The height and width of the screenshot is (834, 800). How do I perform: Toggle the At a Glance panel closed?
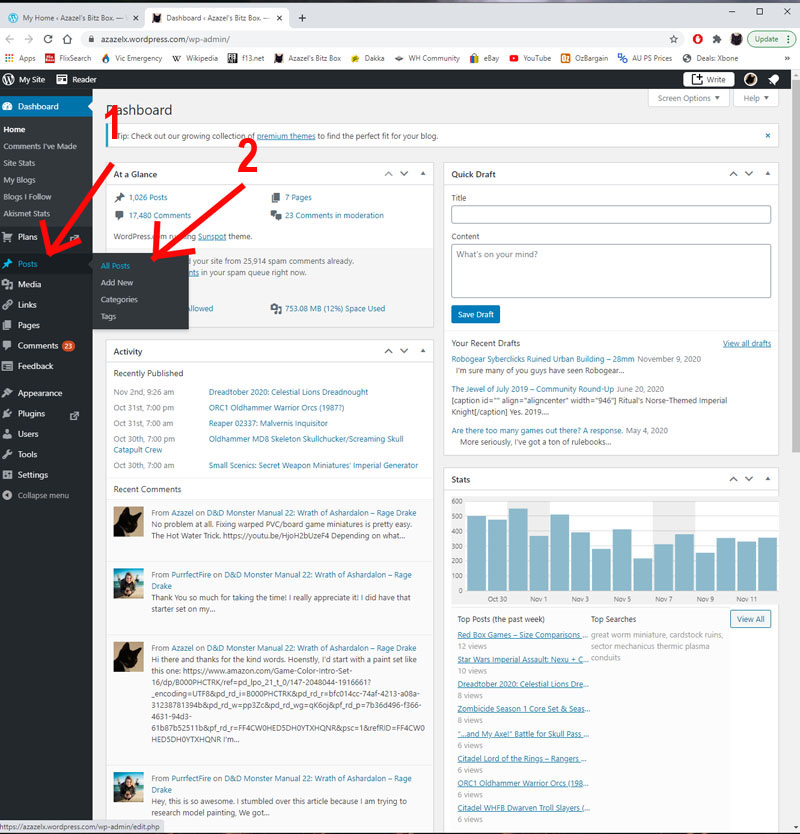coord(423,174)
